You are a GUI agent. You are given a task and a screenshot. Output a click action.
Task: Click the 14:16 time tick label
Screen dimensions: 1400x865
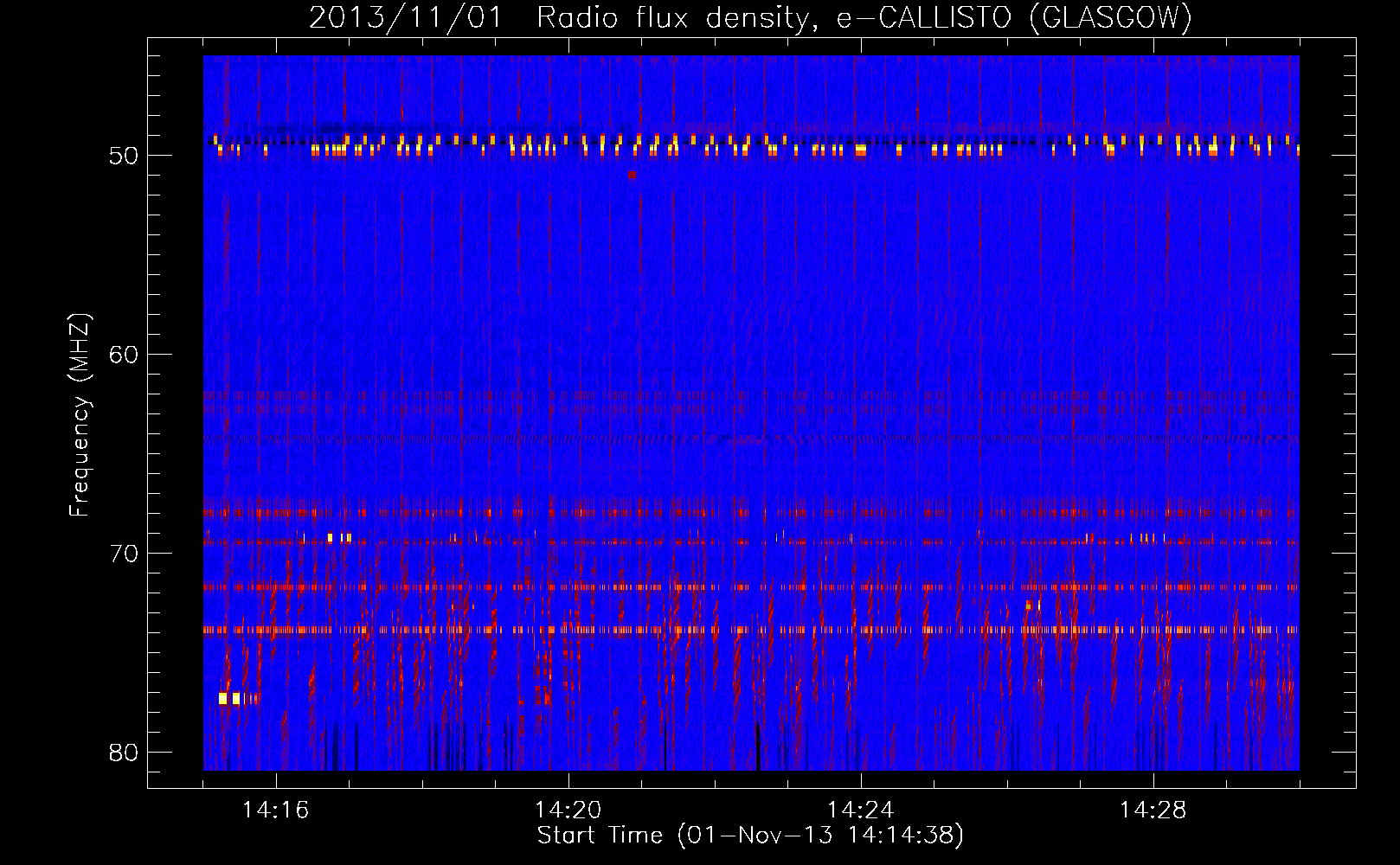pos(276,811)
